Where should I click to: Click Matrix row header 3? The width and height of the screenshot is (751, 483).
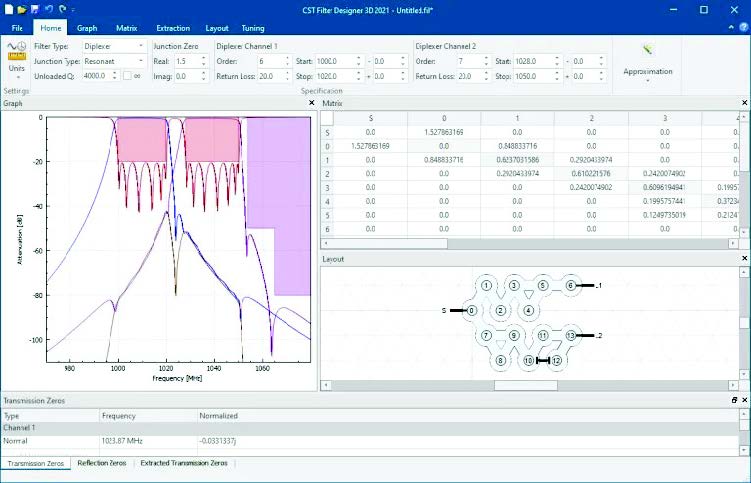[327, 187]
